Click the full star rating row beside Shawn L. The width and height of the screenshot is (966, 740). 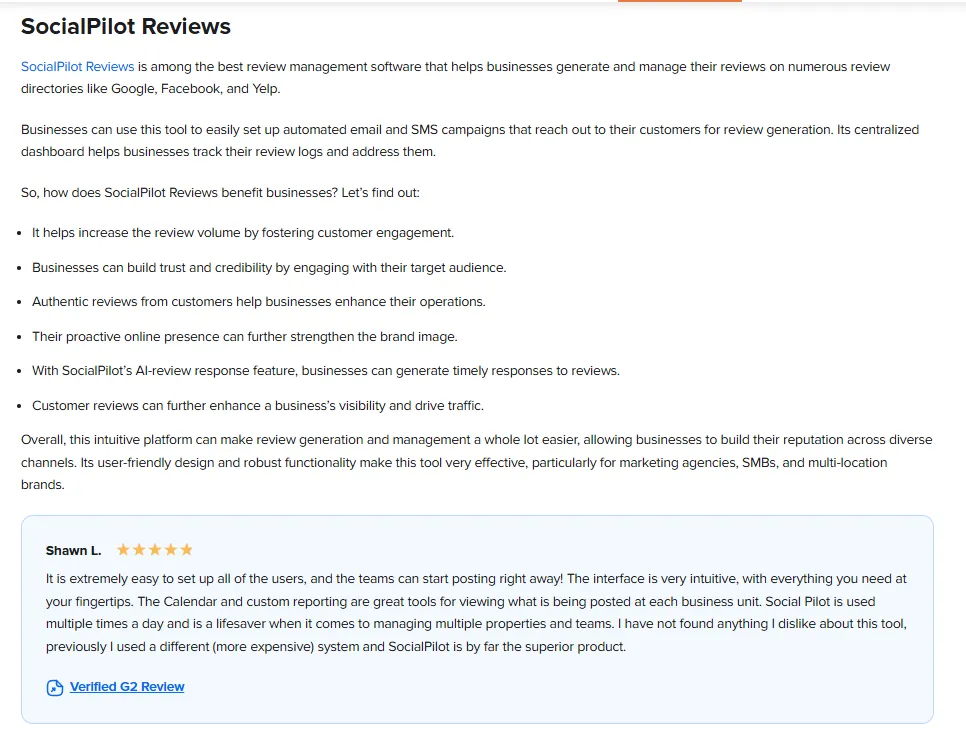click(155, 549)
